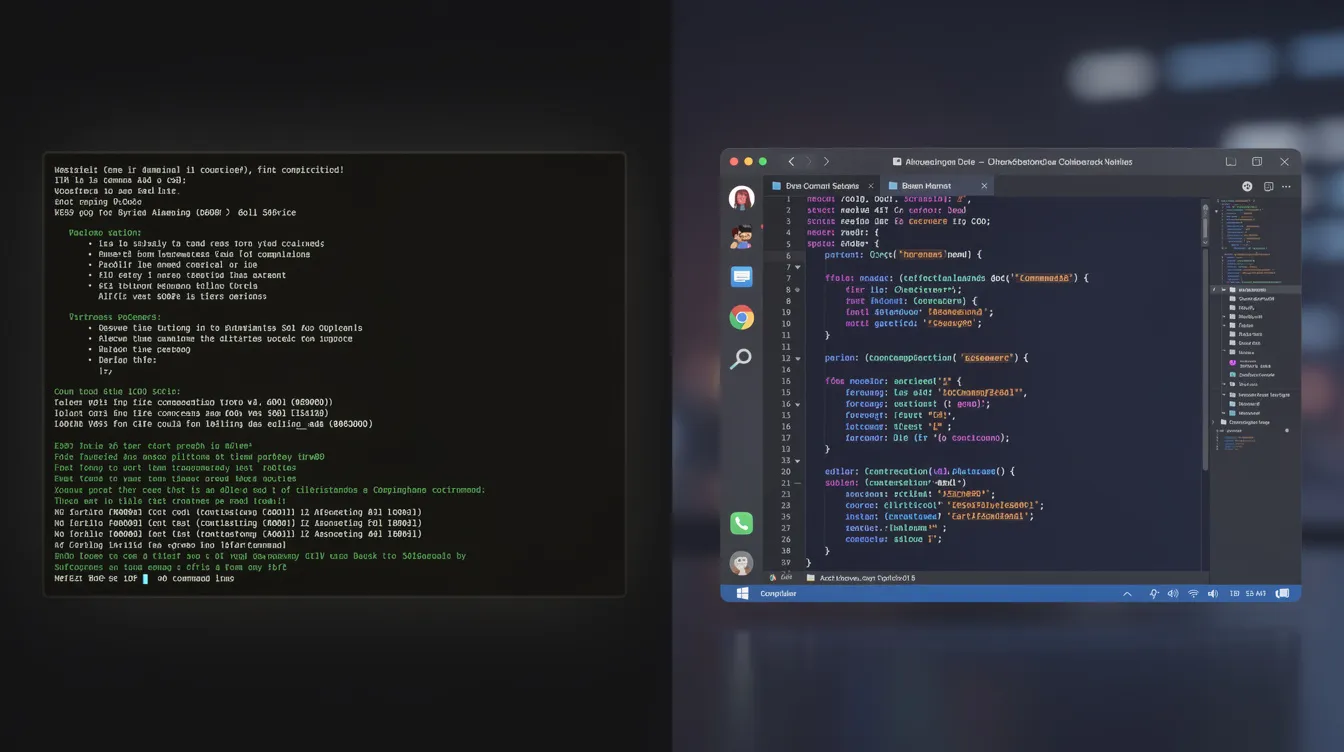Open the red-haired avatar in the editor sidebar
The width and height of the screenshot is (1344, 752).
[x=741, y=198]
